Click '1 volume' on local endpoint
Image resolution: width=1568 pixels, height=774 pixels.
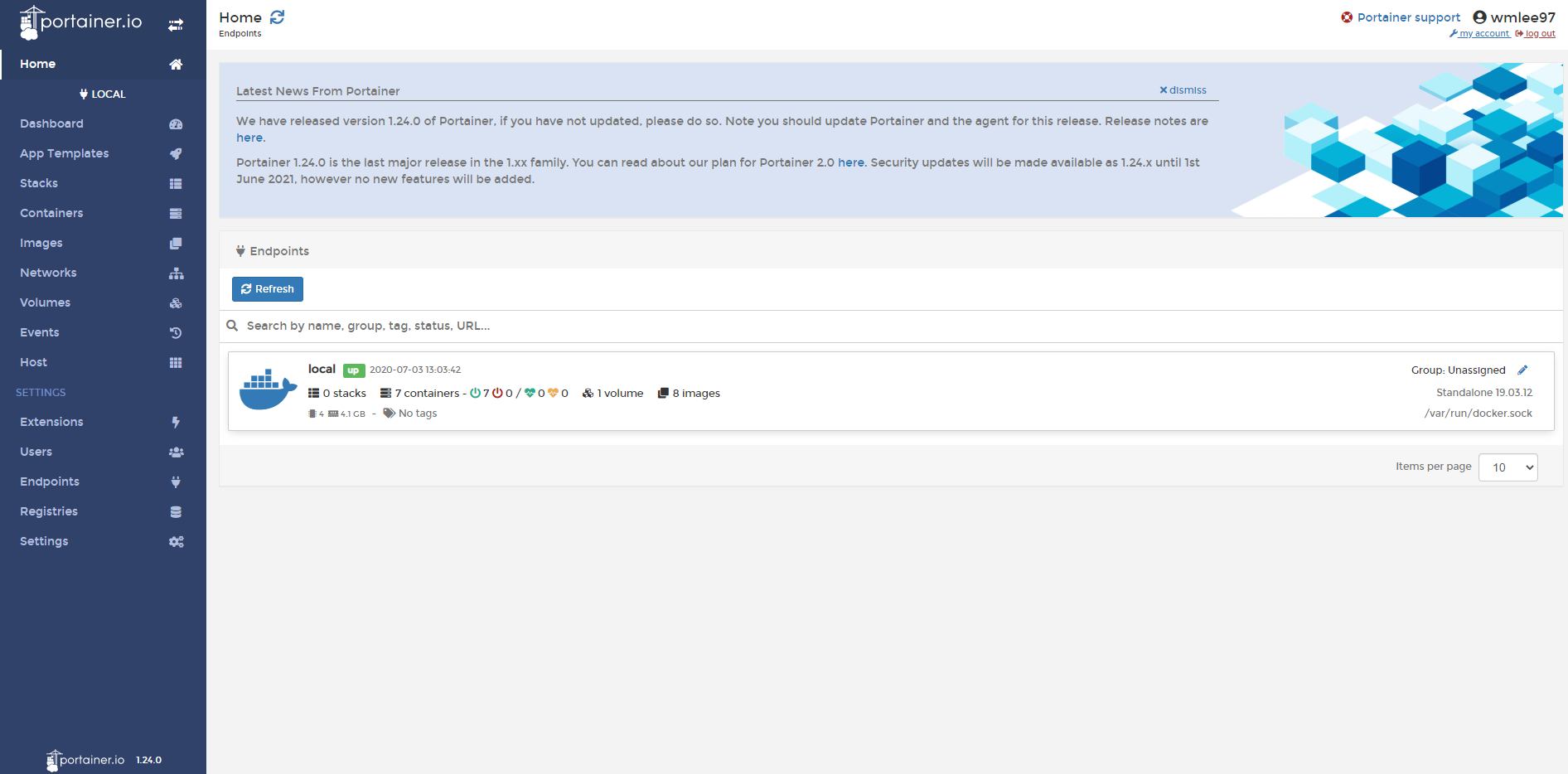tap(612, 394)
